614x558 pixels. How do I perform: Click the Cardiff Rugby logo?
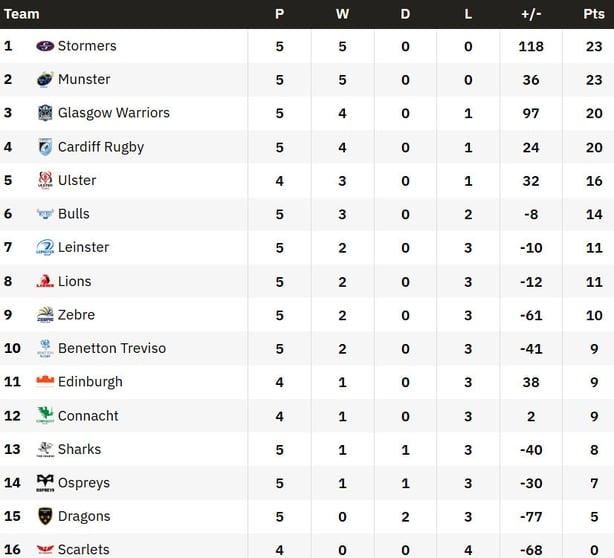(x=45, y=147)
